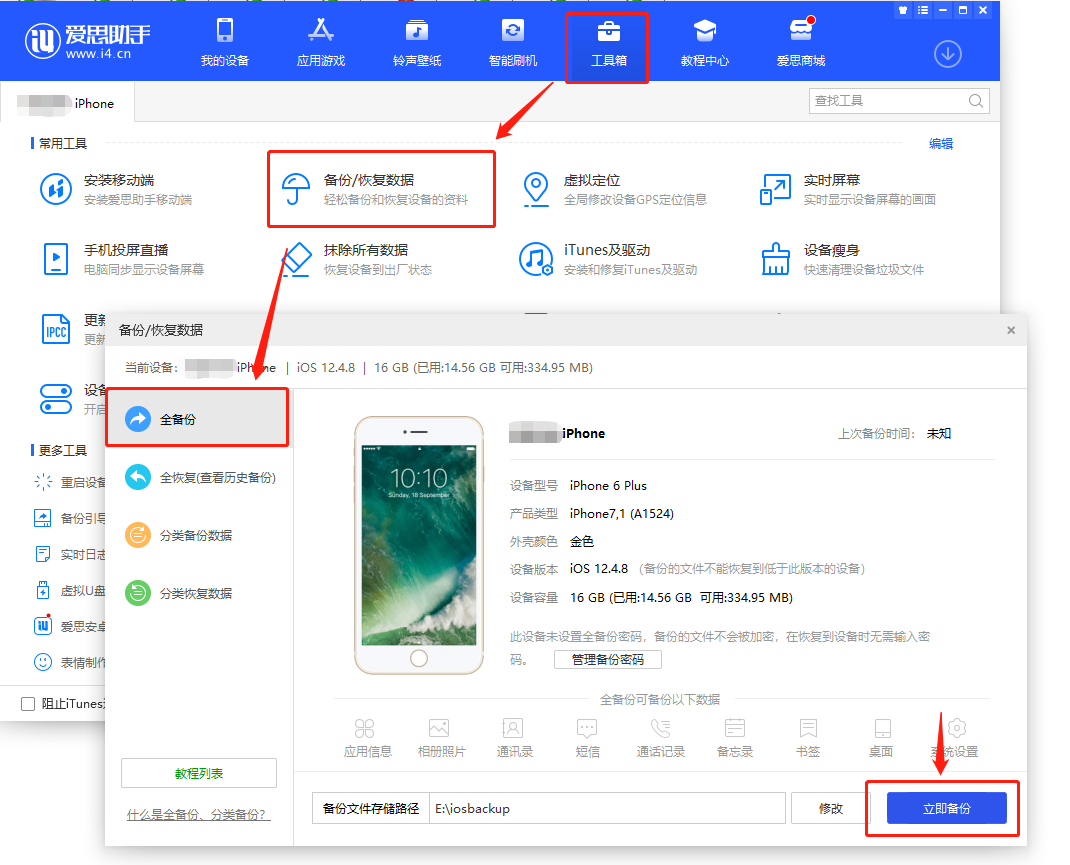Click the search magnifier icon
This screenshot has height=865, width=1070.
coord(976,101)
